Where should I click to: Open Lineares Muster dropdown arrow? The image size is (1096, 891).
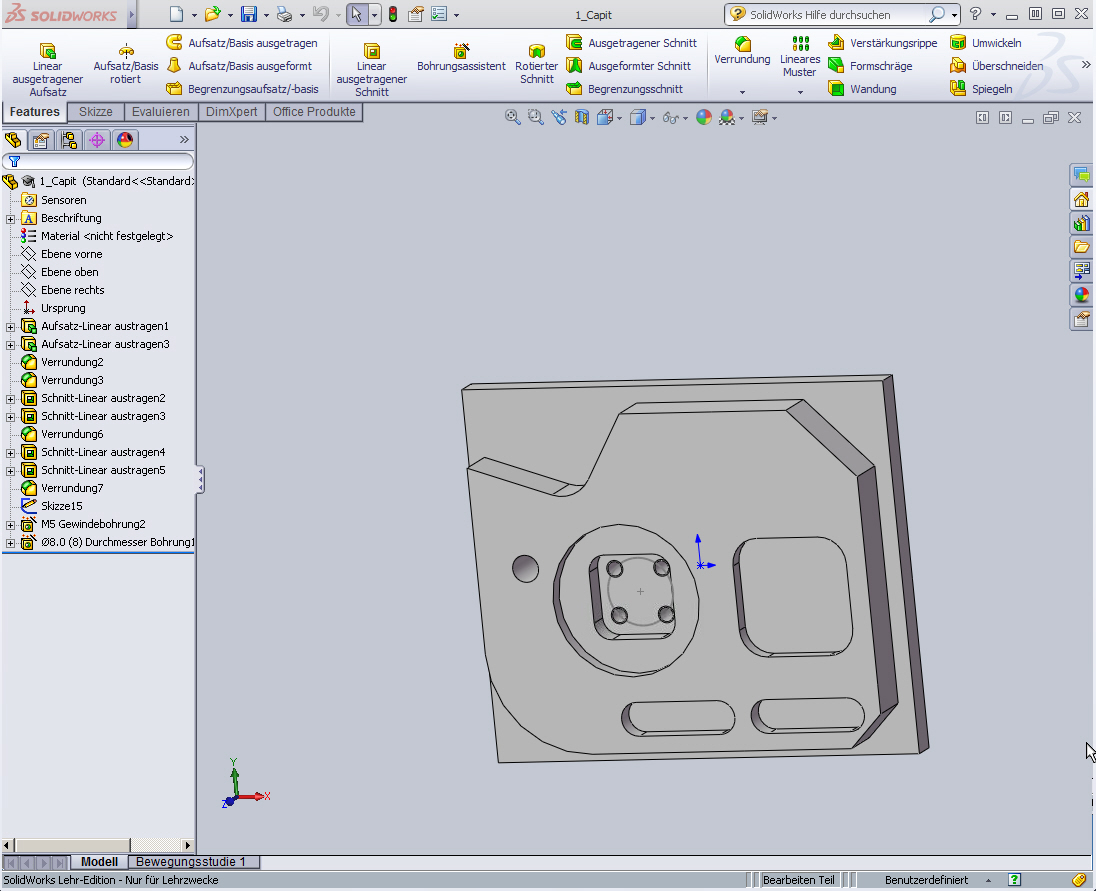click(x=800, y=92)
